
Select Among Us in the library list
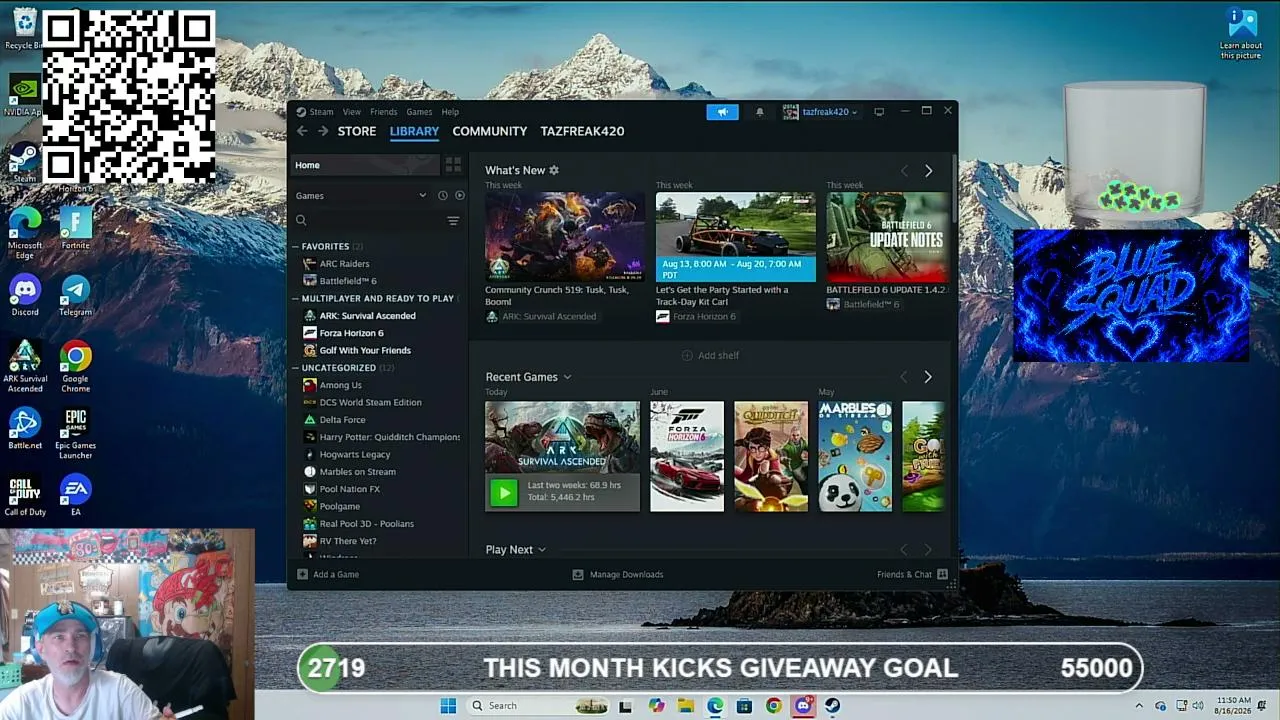(340, 385)
